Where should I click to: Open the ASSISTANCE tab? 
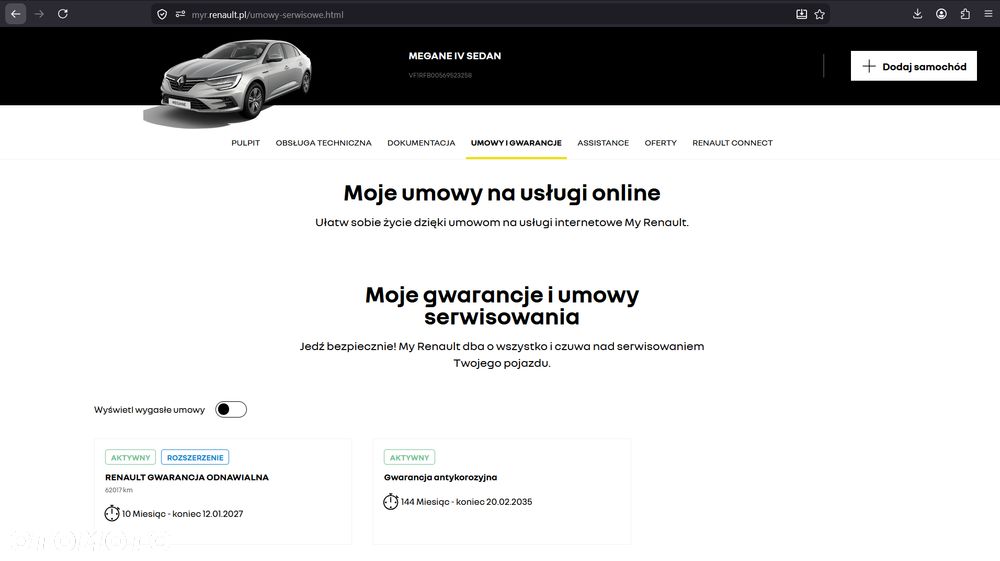point(603,143)
